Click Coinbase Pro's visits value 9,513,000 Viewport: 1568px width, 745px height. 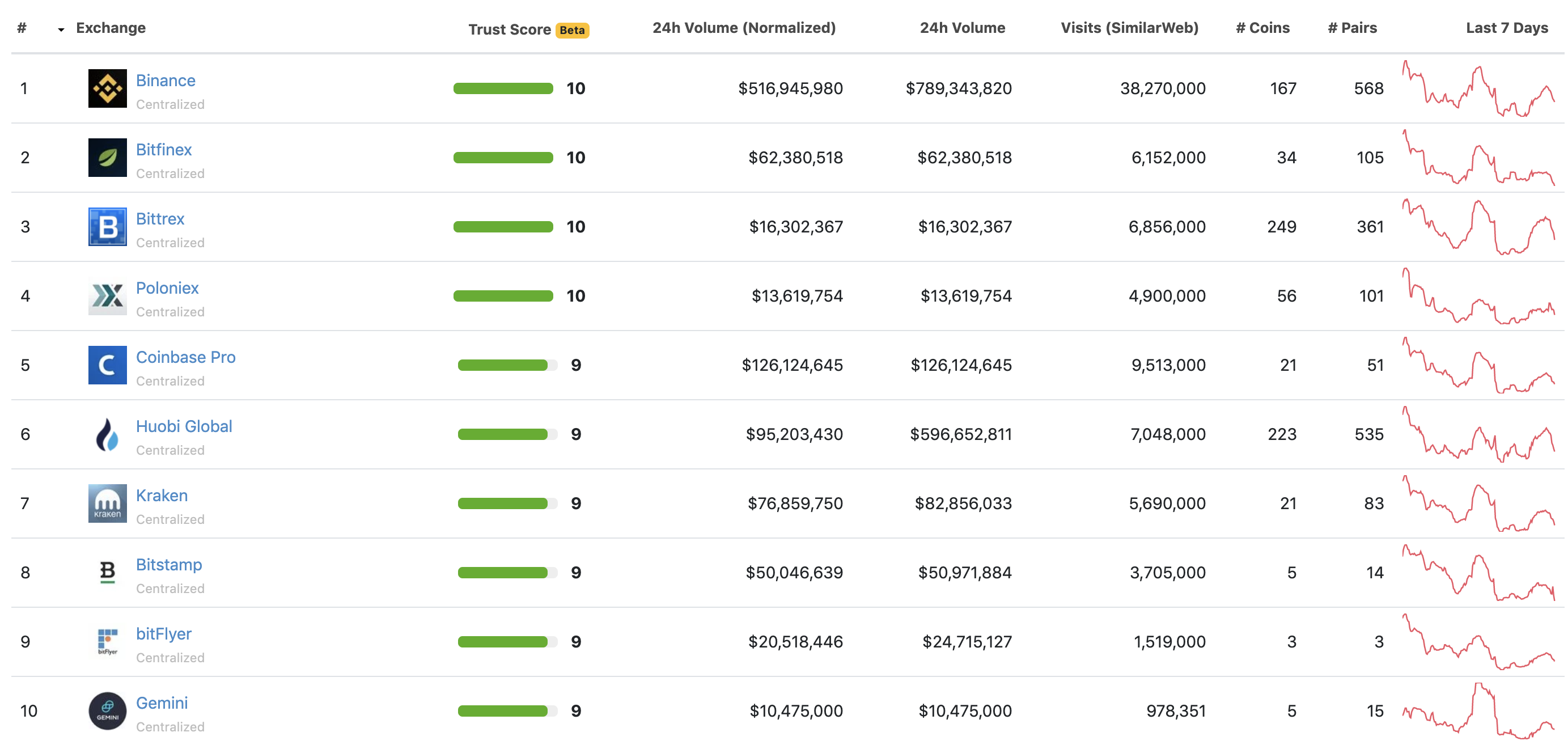point(1168,365)
